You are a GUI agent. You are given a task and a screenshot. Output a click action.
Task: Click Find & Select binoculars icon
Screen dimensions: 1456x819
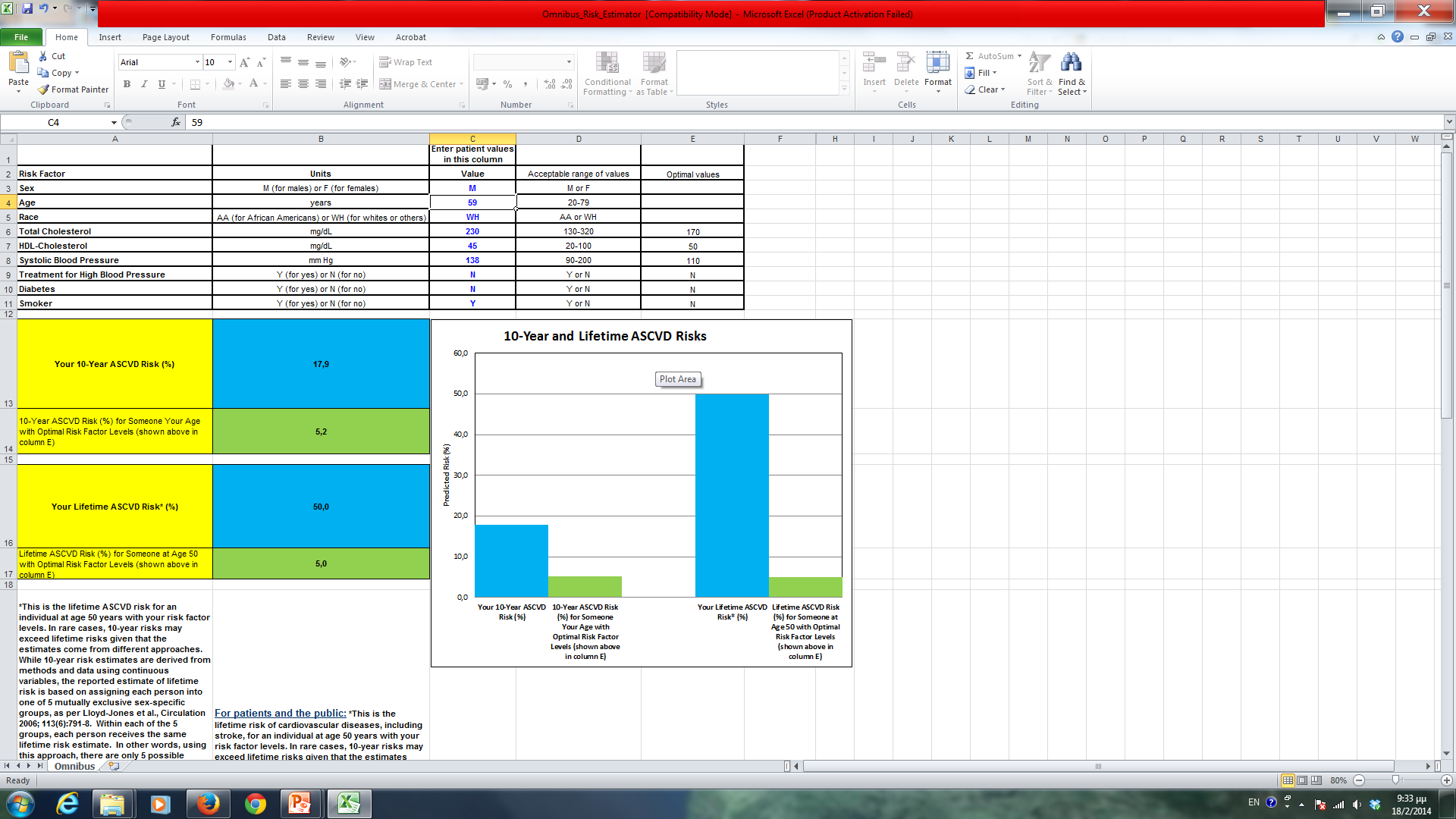[x=1072, y=62]
